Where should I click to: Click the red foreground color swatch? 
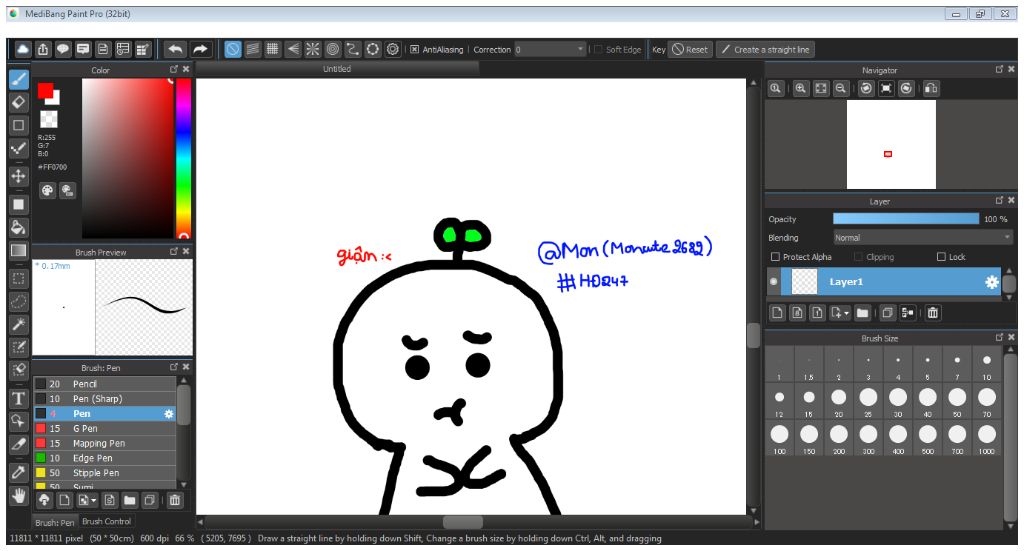[x=45, y=91]
